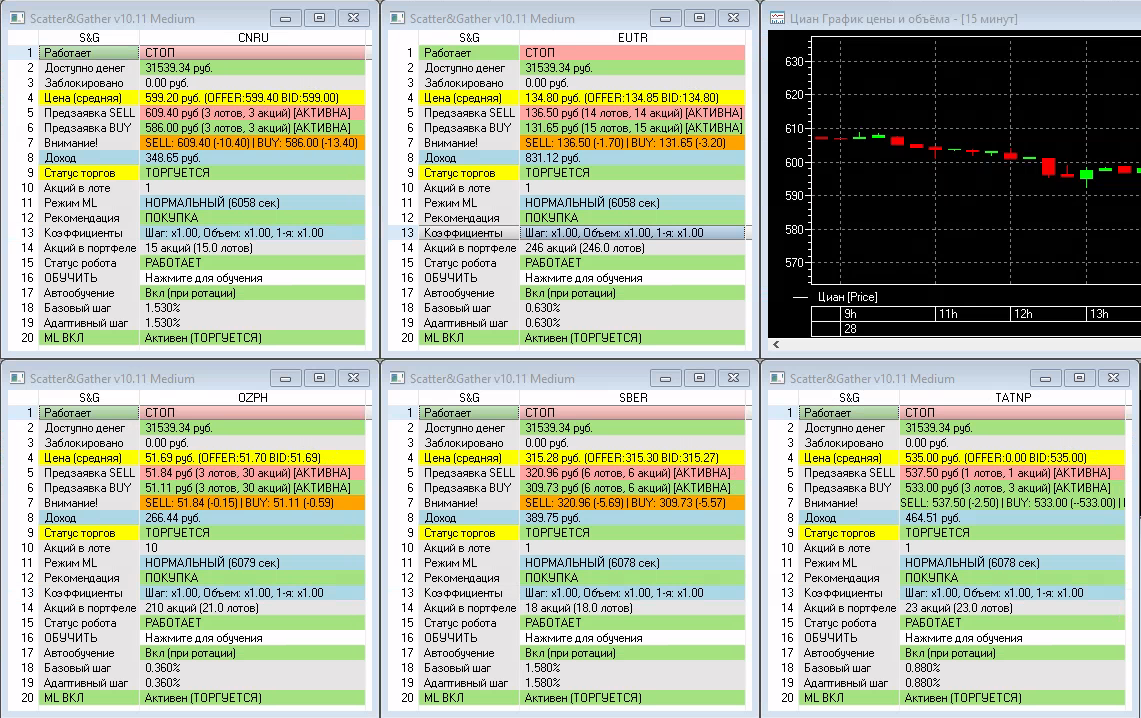The height and width of the screenshot is (718, 1141).
Task: Select Режим ML cell НОРМАЛЬНЫЙ (6079 сек)
Action: click(252, 563)
